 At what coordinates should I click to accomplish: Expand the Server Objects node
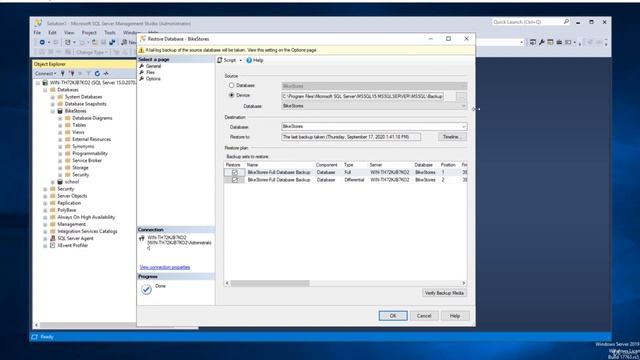(x=45, y=196)
